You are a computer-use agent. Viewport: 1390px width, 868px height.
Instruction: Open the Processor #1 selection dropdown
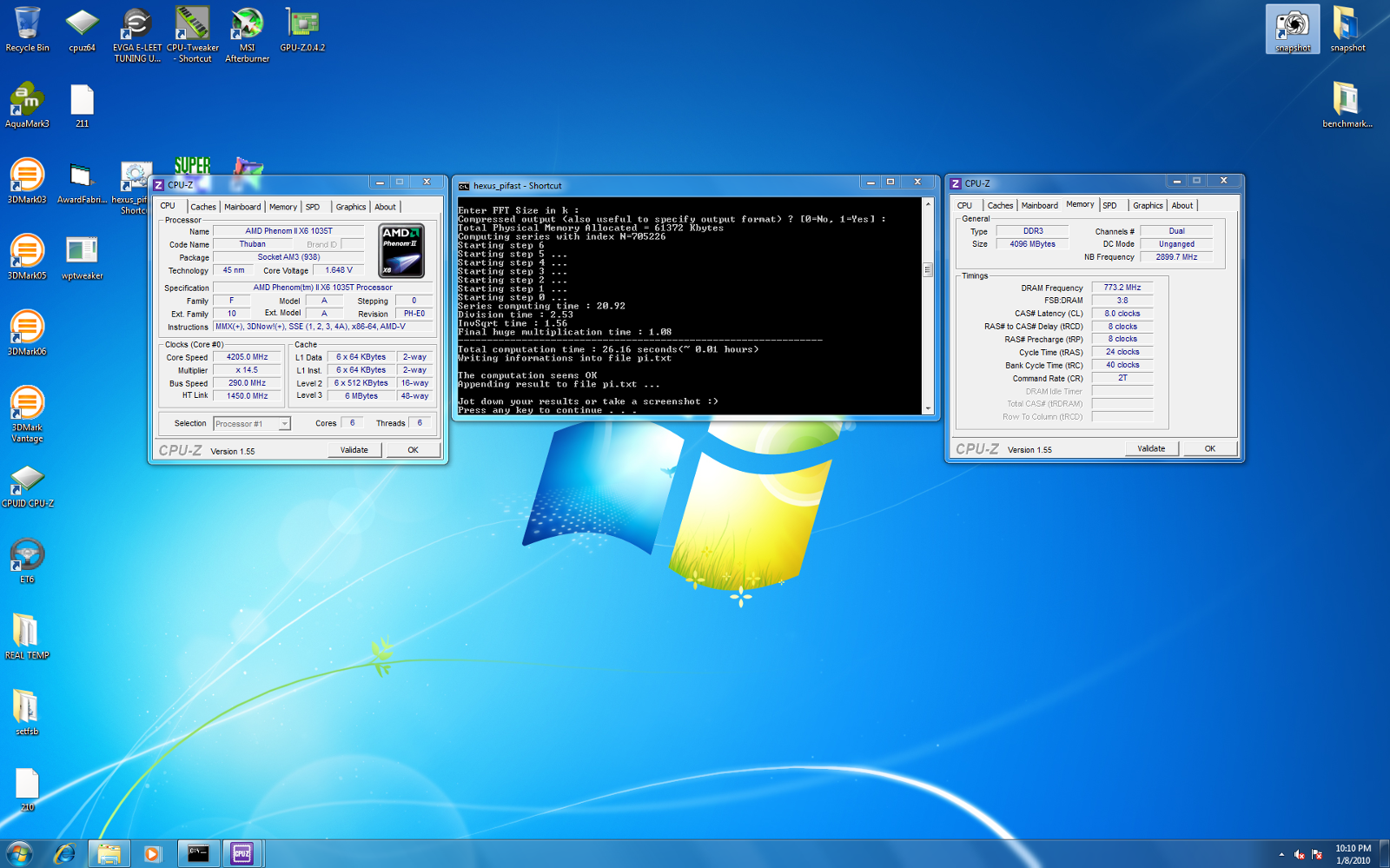click(252, 423)
